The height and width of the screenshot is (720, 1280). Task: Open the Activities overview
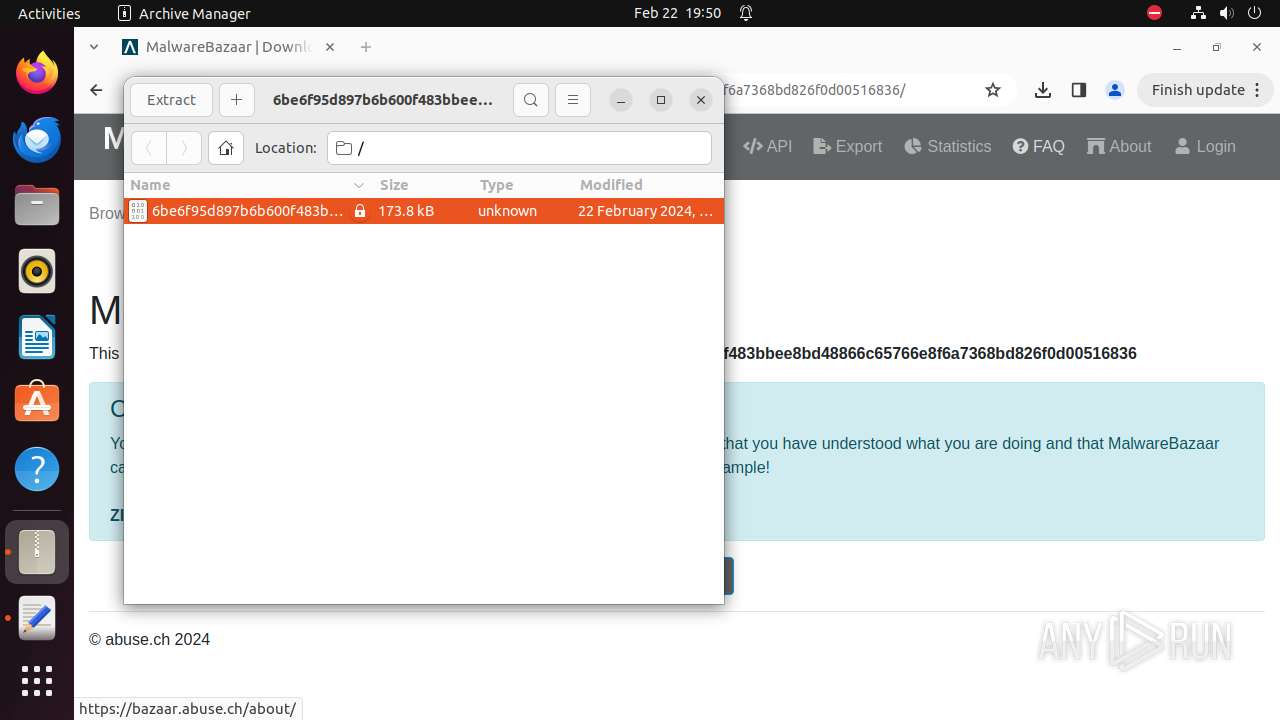(49, 13)
